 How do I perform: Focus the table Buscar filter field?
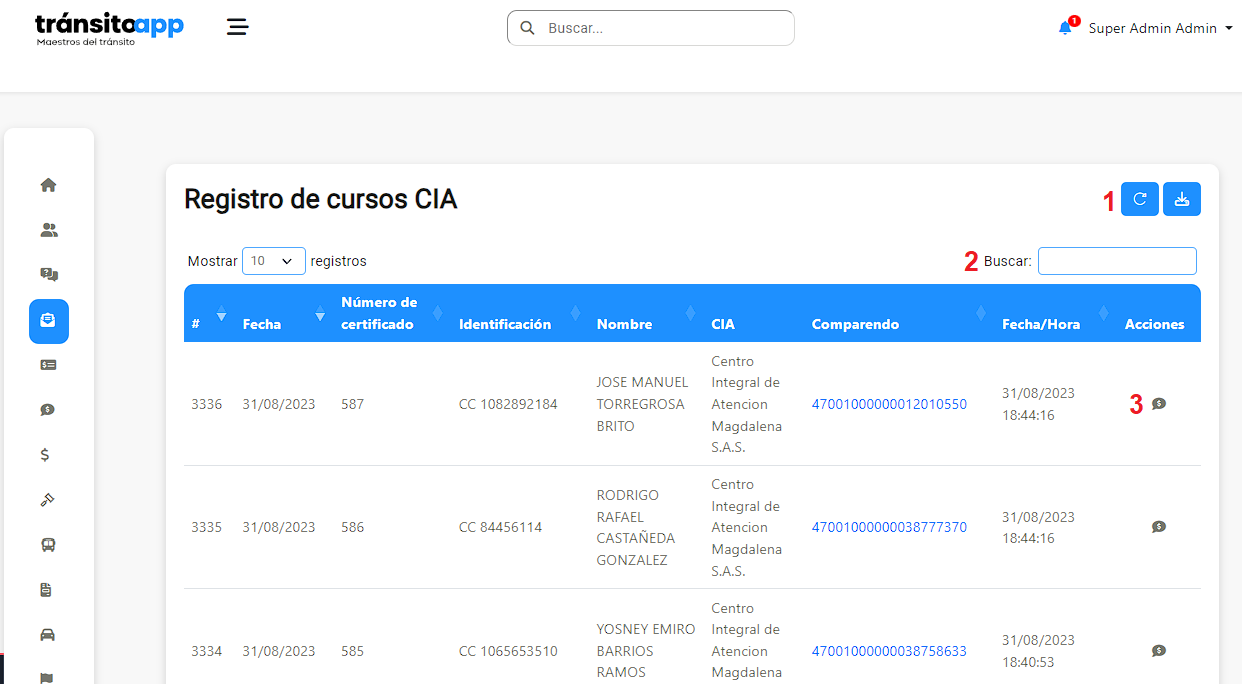coord(1117,261)
